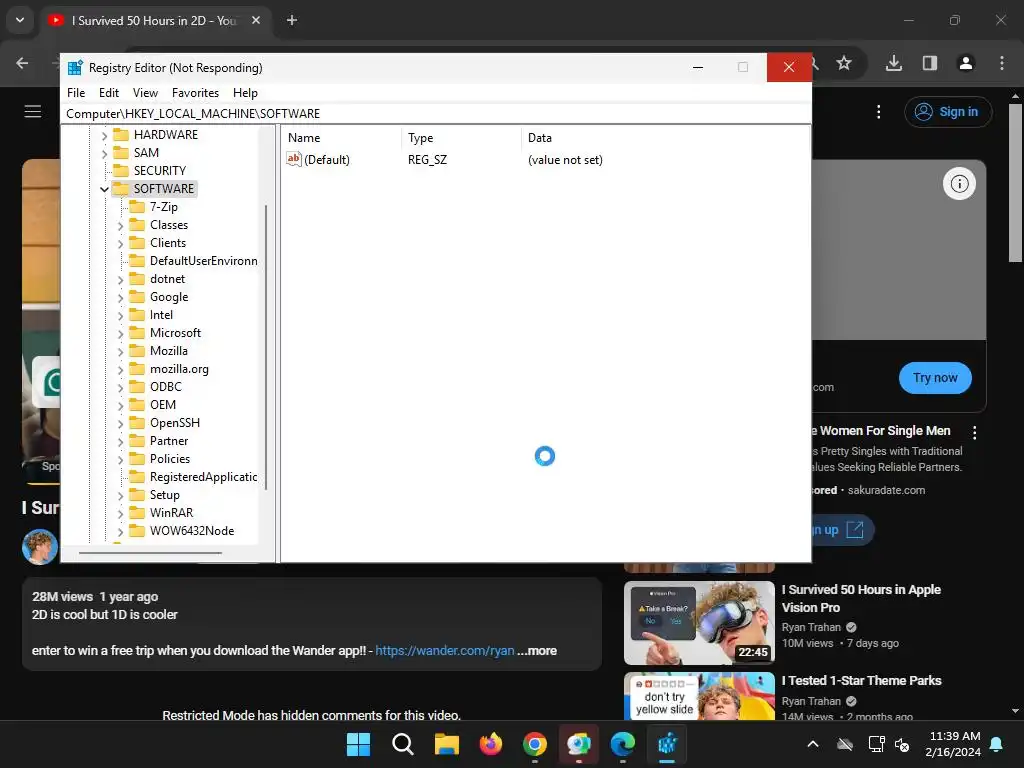Expand the HARDWARE key
Screen dimensions: 1024x768
104,136
